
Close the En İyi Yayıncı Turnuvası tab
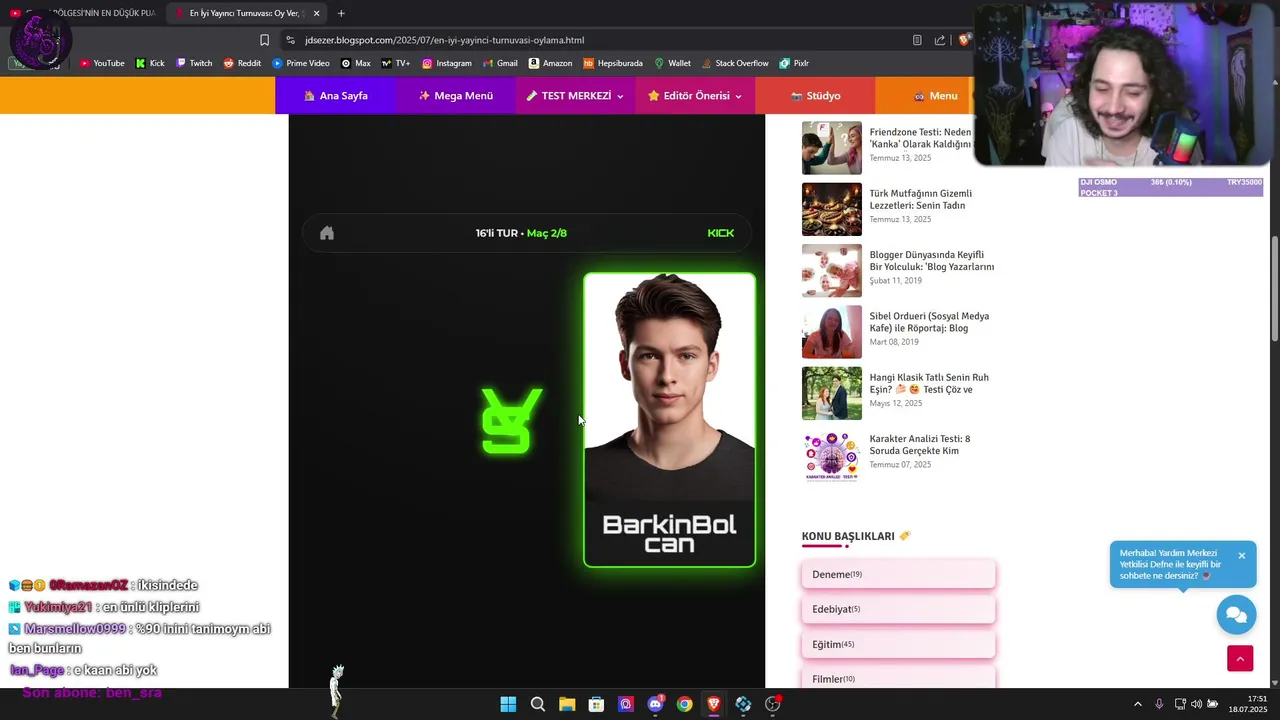[x=316, y=13]
